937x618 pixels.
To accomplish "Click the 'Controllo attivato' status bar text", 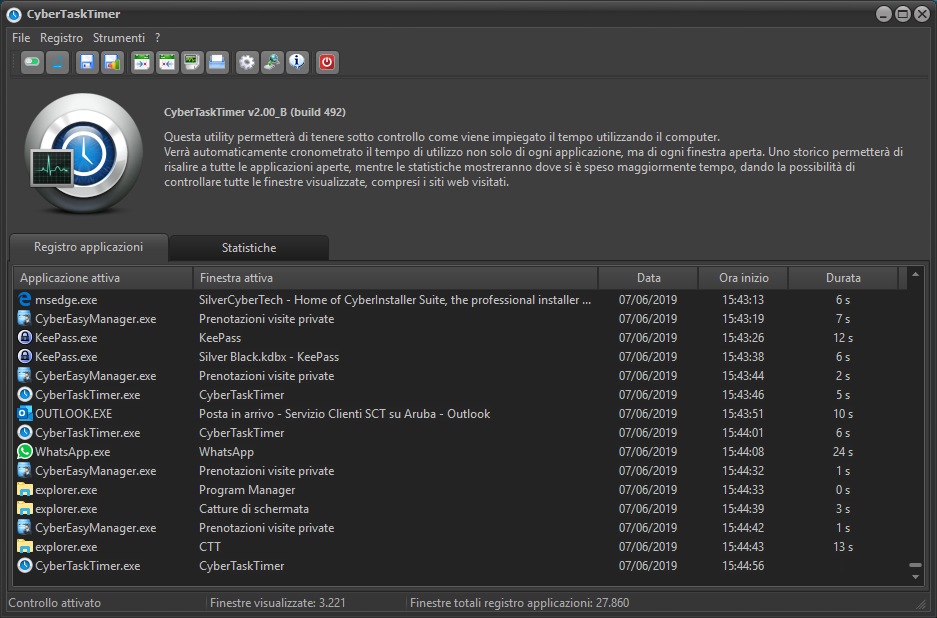I will (x=54, y=602).
